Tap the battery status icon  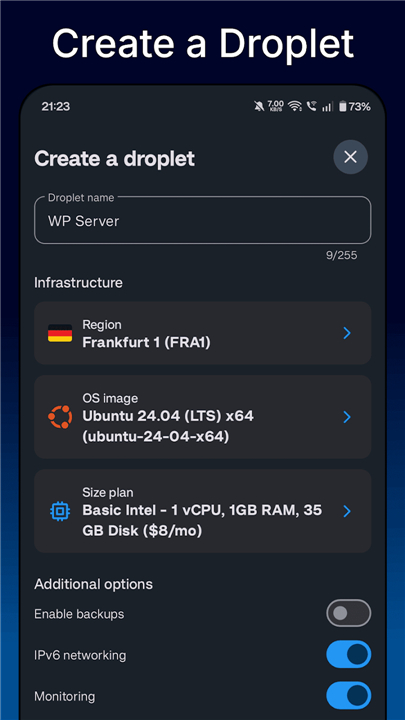pos(343,107)
